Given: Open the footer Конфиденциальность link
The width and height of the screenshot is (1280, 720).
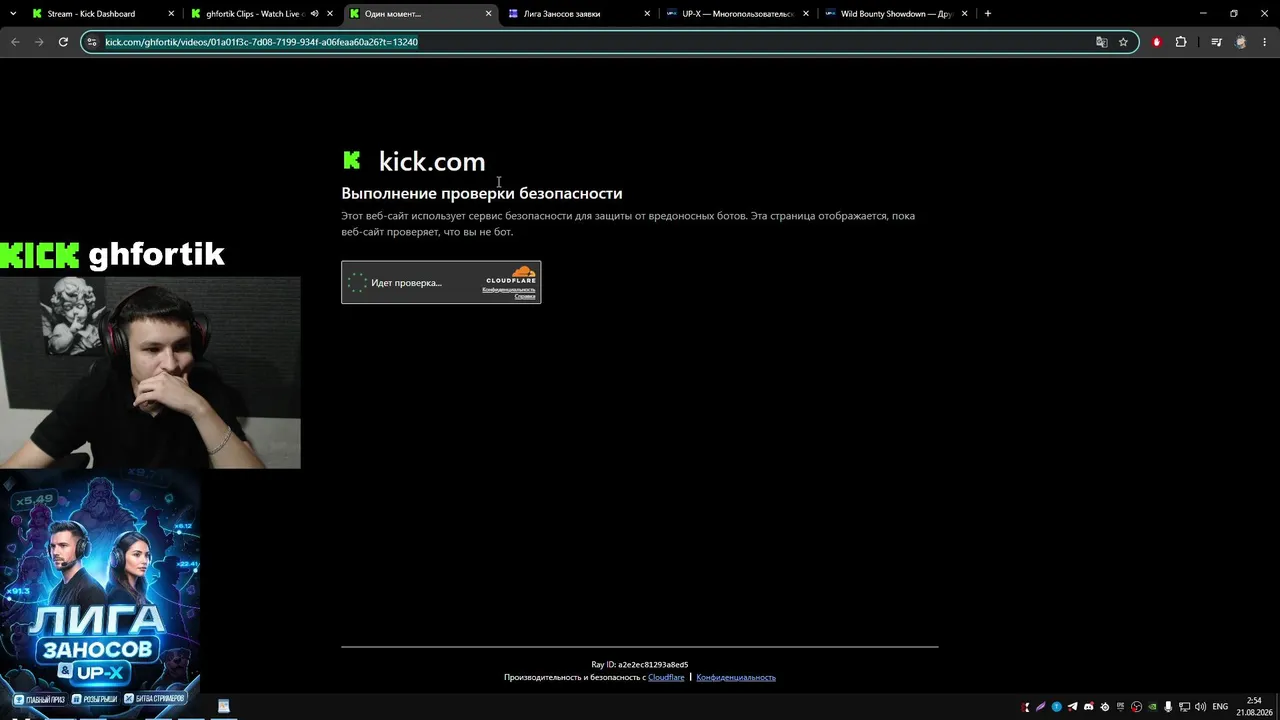Looking at the screenshot, I should tap(736, 677).
